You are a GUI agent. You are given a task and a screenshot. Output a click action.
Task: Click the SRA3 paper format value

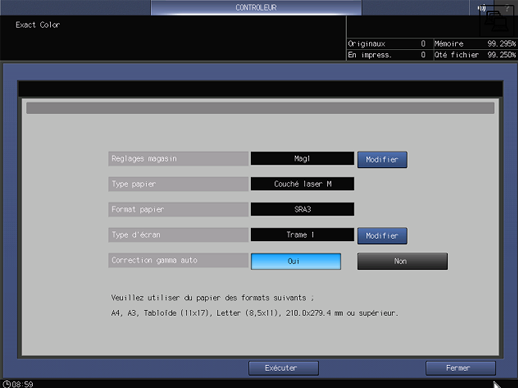[x=302, y=209]
